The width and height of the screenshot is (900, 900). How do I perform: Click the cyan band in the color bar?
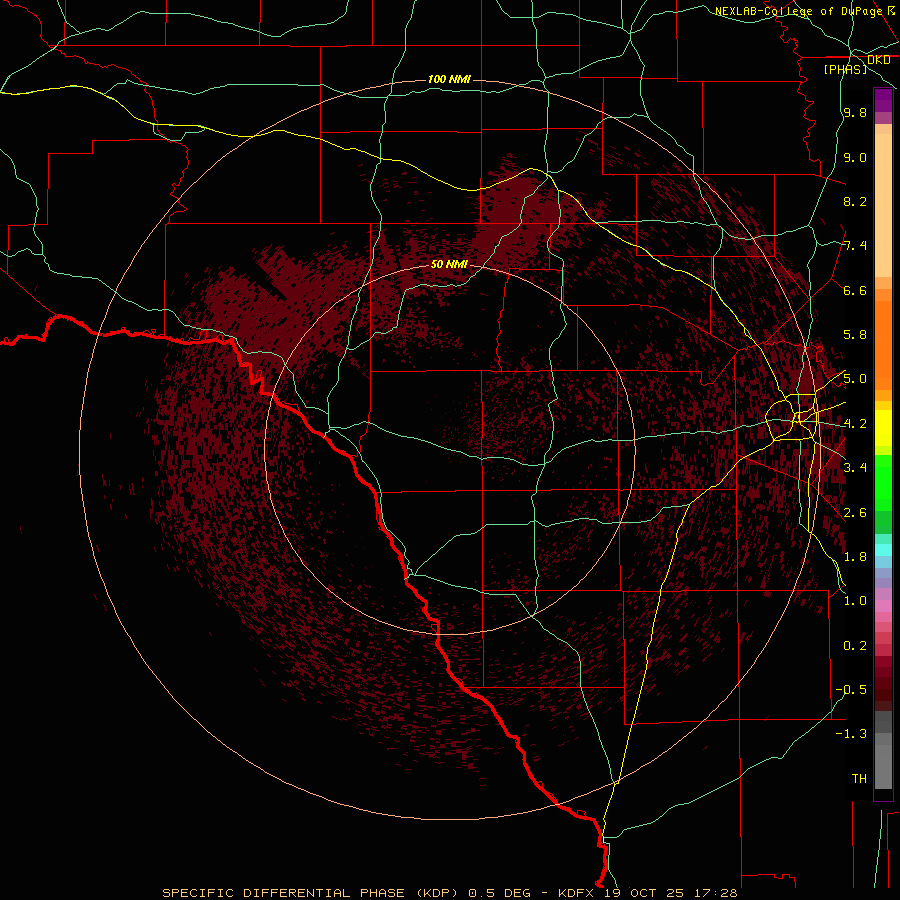tap(883, 550)
